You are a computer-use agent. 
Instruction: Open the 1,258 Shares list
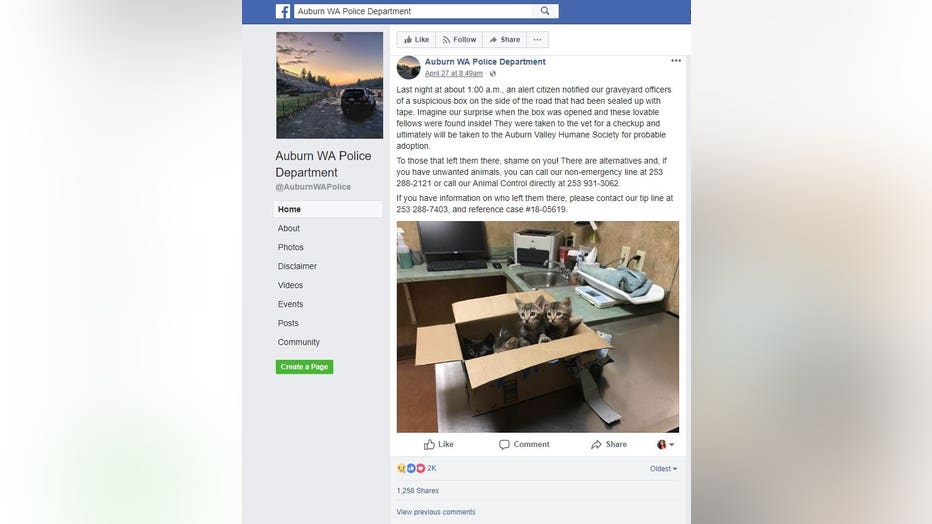(x=417, y=491)
